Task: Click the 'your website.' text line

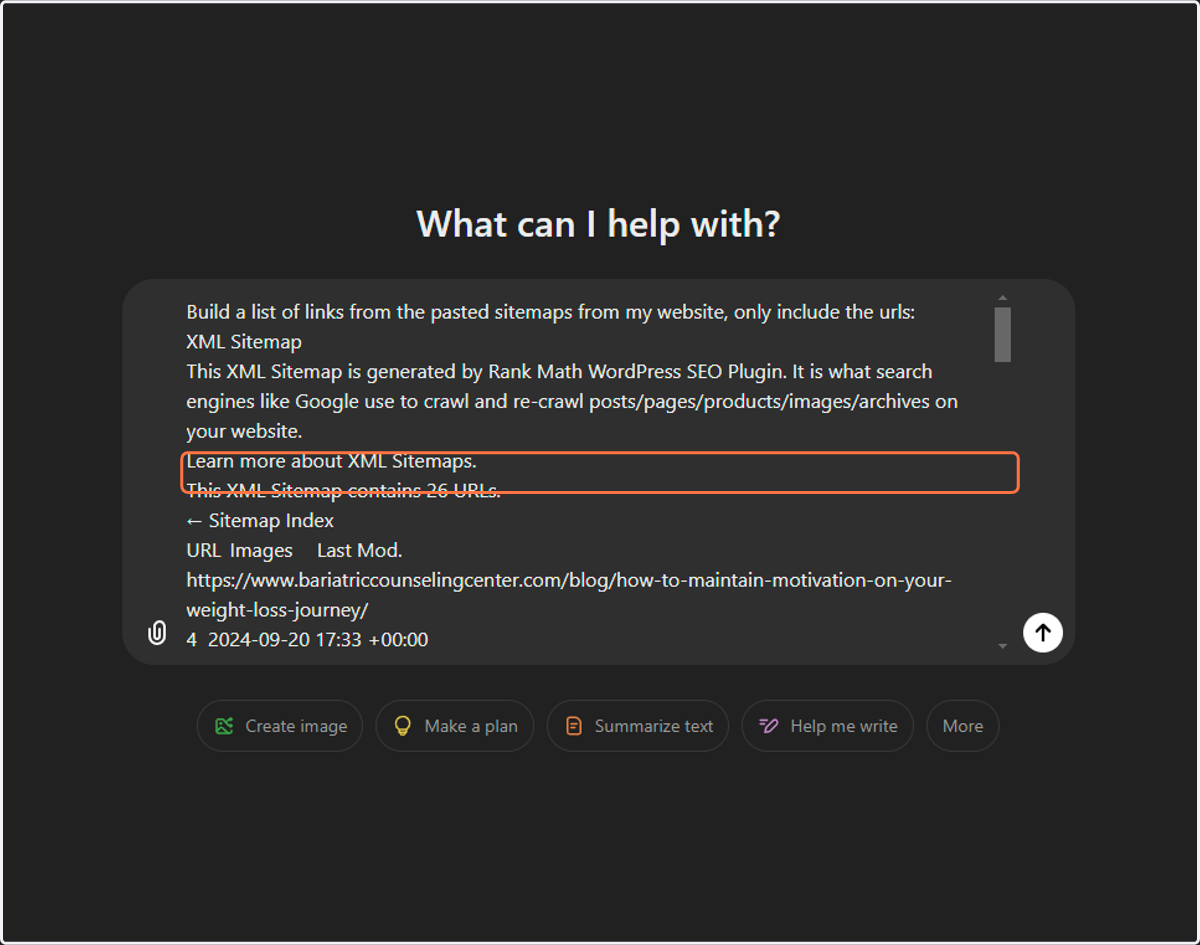Action: tap(244, 431)
